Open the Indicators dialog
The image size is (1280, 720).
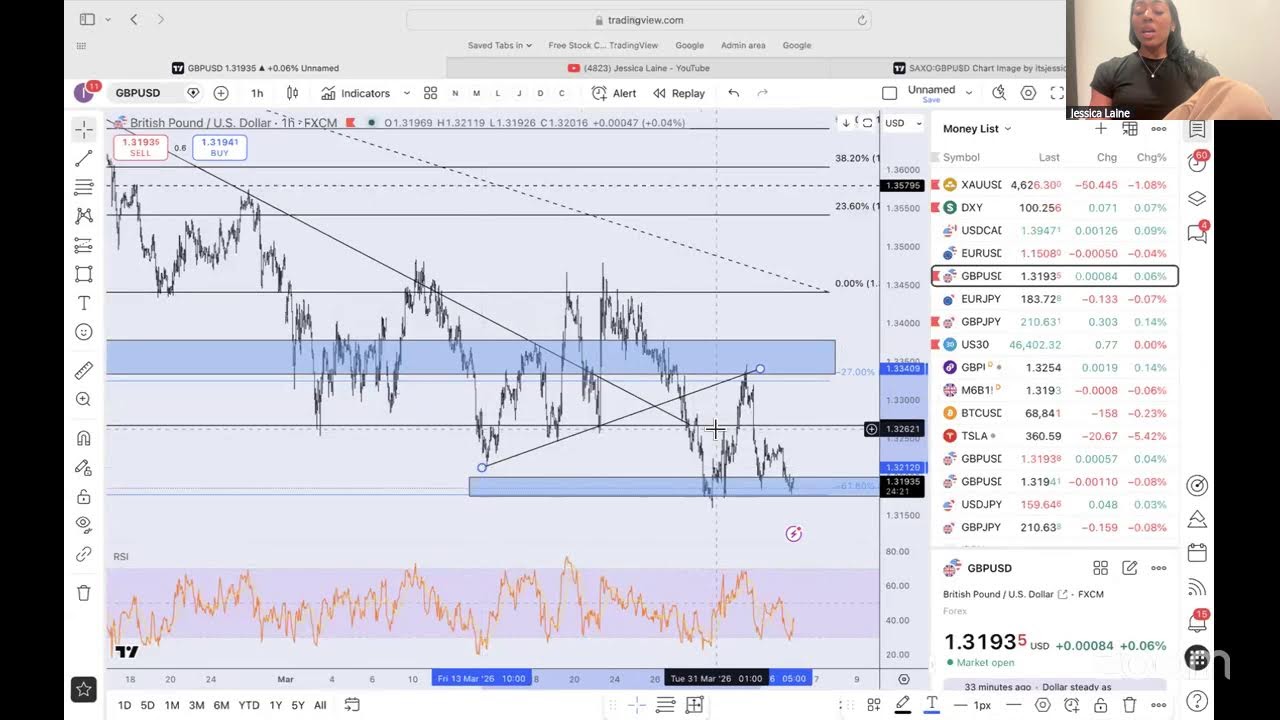coord(355,93)
